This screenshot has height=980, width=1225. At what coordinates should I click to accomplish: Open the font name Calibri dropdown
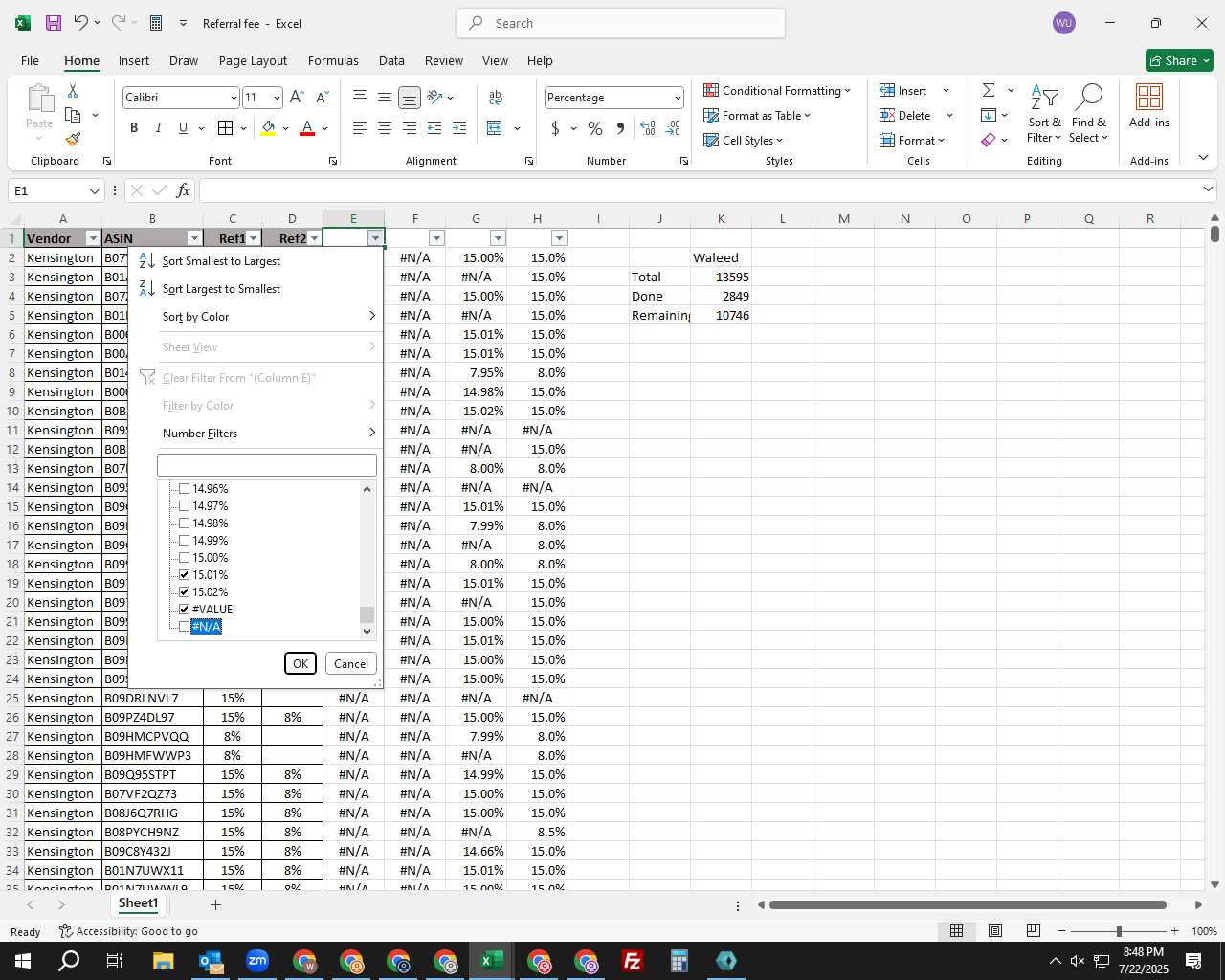pyautogui.click(x=233, y=98)
